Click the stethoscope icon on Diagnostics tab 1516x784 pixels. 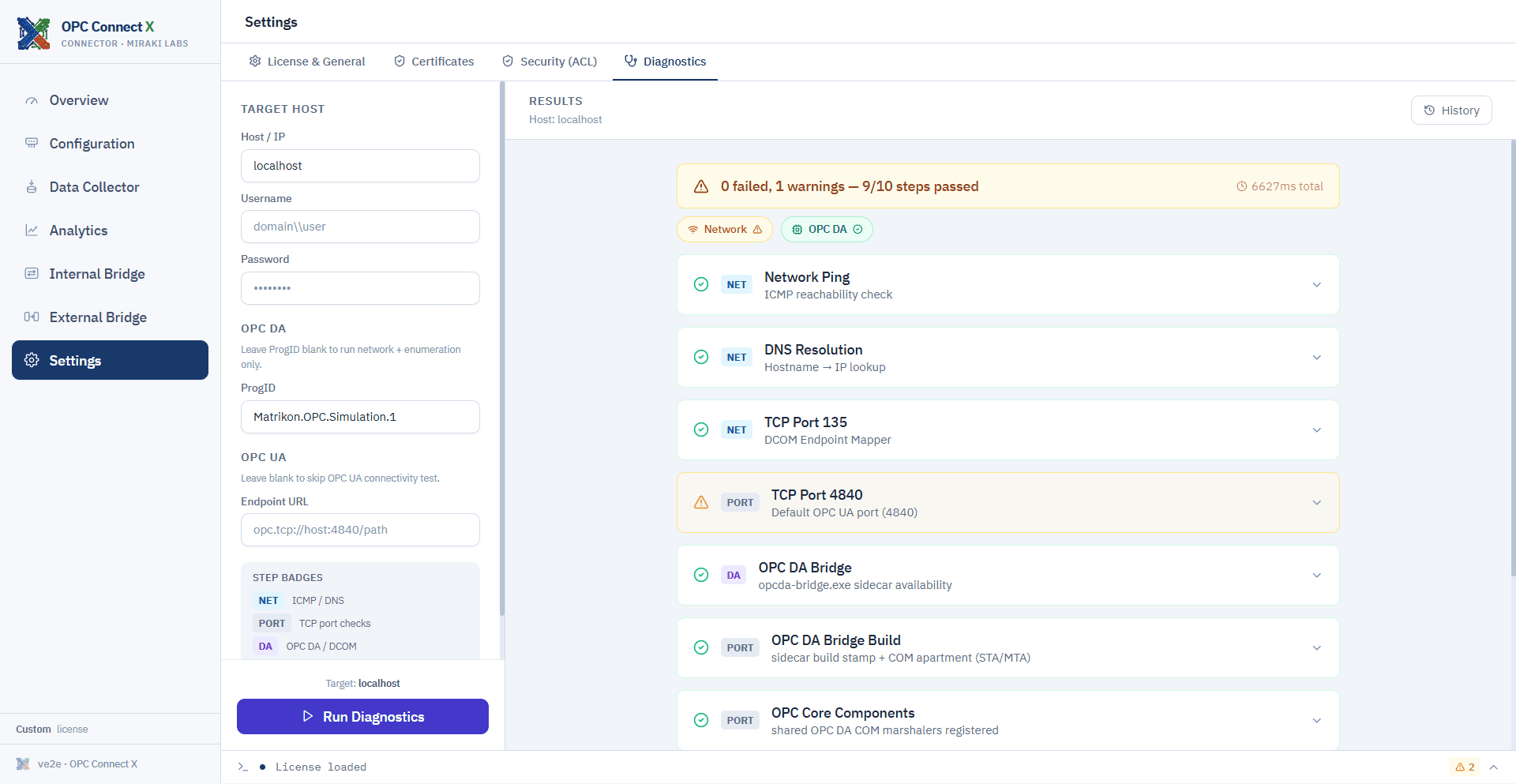pos(631,62)
